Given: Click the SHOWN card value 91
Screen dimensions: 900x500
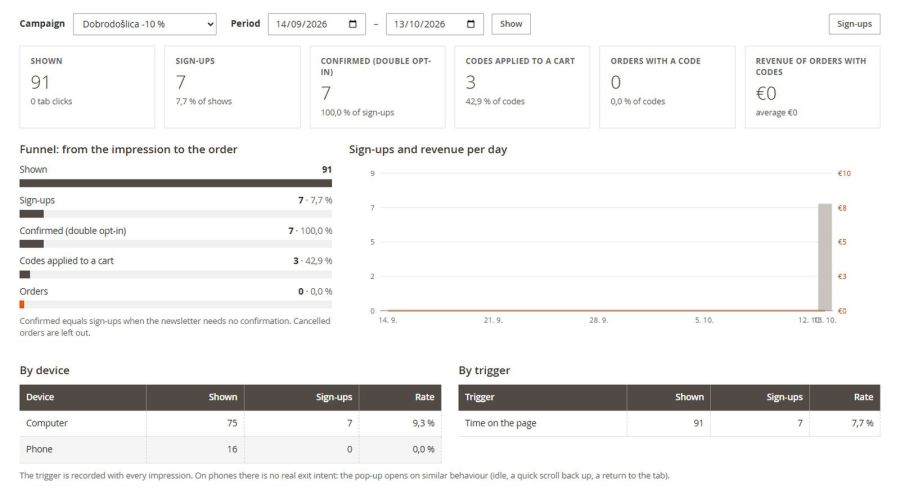Looking at the screenshot, I should (x=40, y=82).
